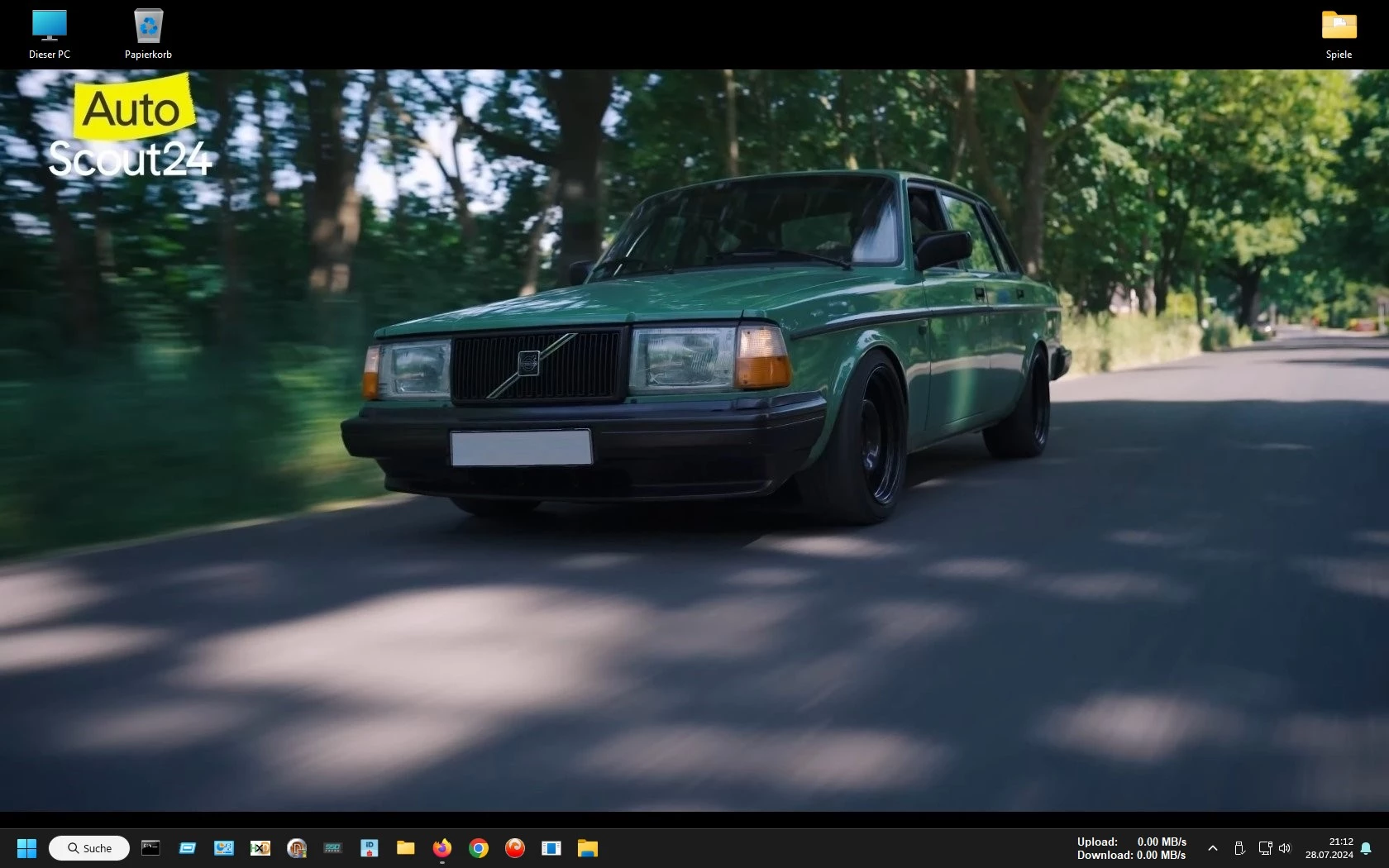The width and height of the screenshot is (1389, 868).
Task: Open the clock and date flyout
Action: pyautogui.click(x=1329, y=848)
